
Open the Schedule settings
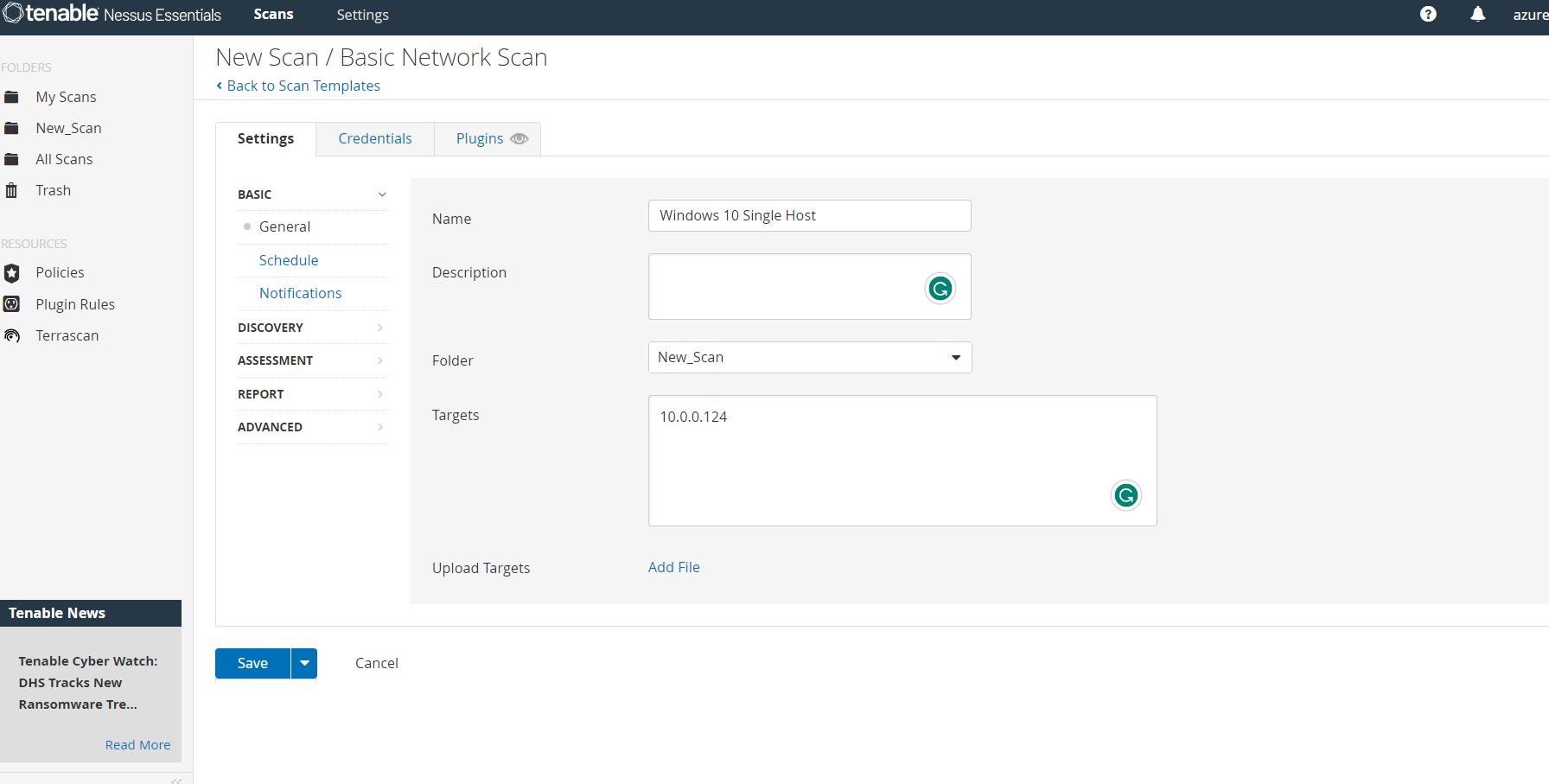[x=289, y=260]
